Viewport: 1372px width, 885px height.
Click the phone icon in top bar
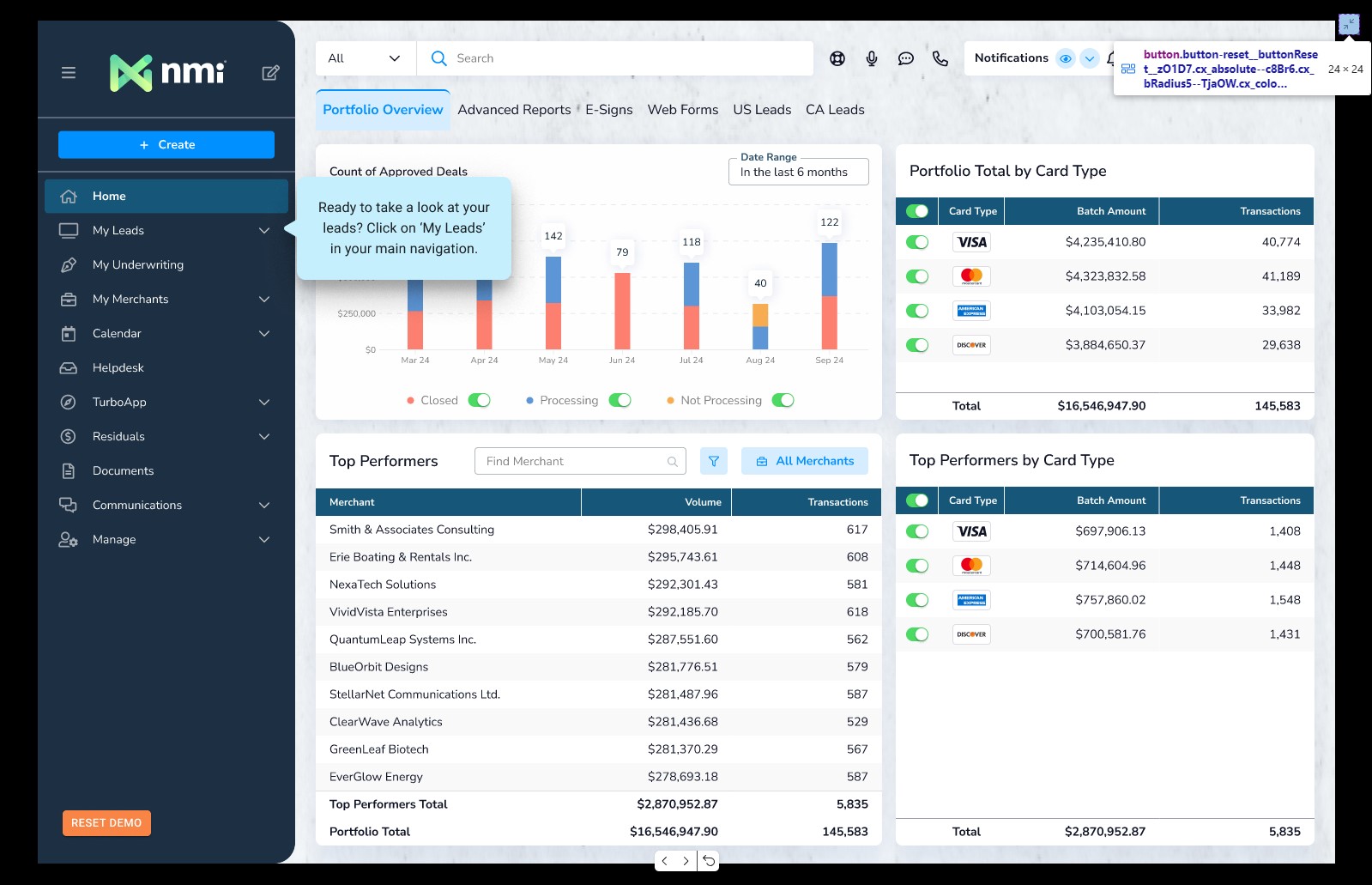click(x=940, y=58)
